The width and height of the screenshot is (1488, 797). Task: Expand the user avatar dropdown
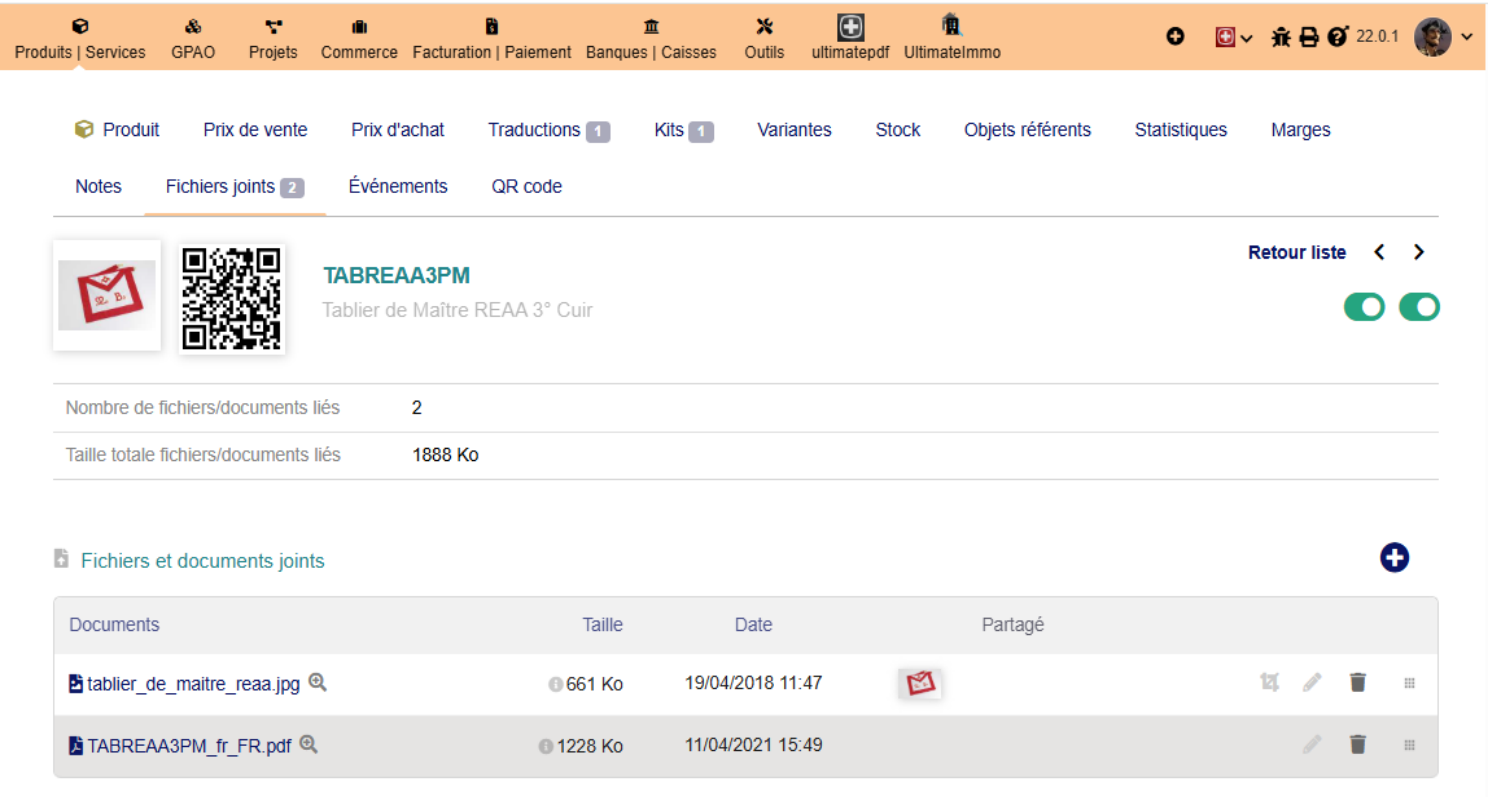pyautogui.click(x=1467, y=37)
